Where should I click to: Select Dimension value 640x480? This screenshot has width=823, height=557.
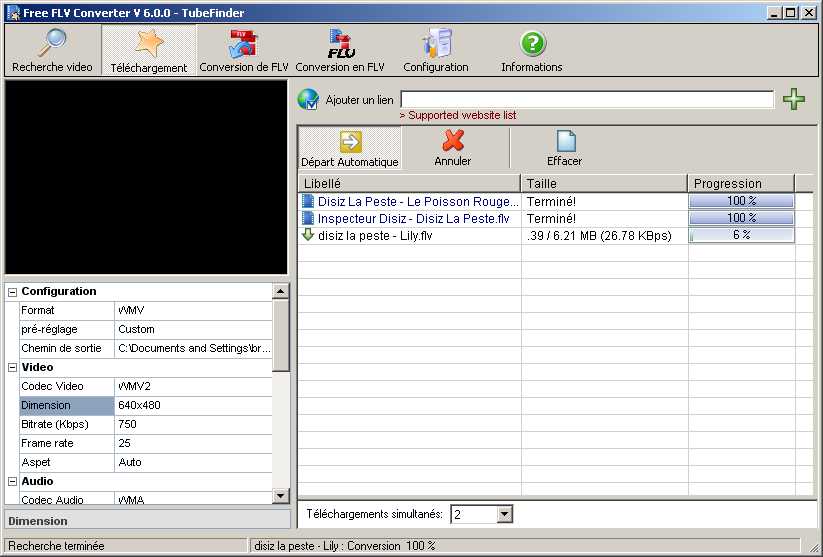[193, 405]
